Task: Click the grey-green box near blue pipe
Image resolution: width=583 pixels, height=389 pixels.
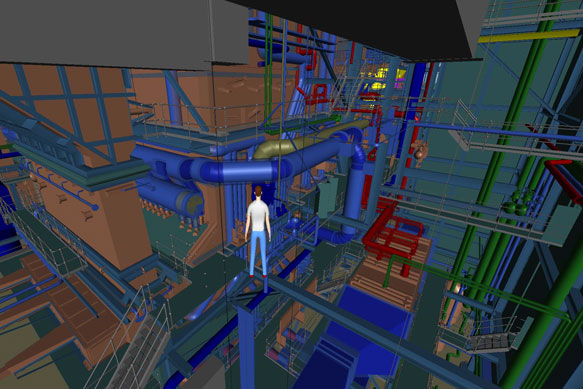Action: [327, 197]
